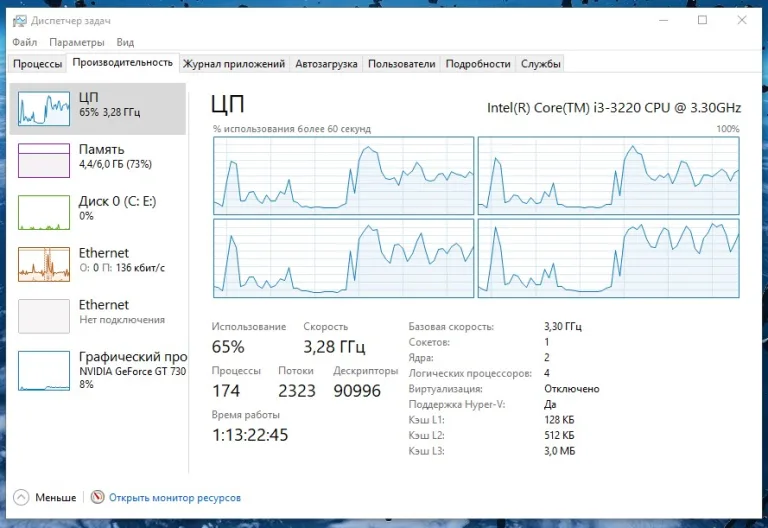Click the top-right logical processor graph
Image resolution: width=768 pixels, height=528 pixels.
click(608, 175)
